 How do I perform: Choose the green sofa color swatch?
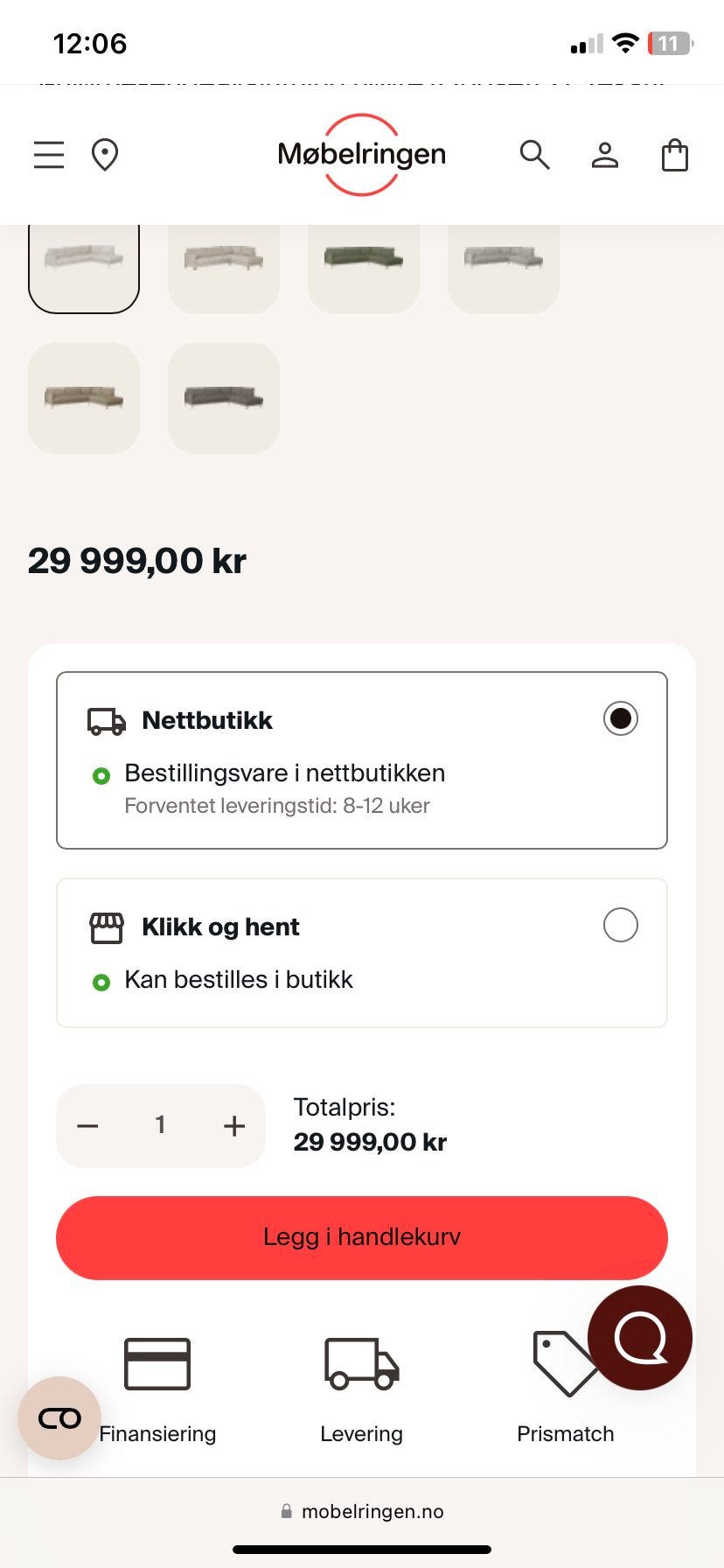pos(363,259)
